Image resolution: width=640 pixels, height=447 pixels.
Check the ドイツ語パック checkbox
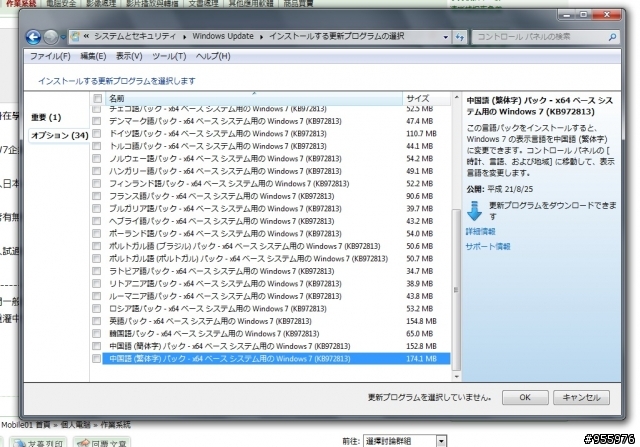tap(97, 133)
